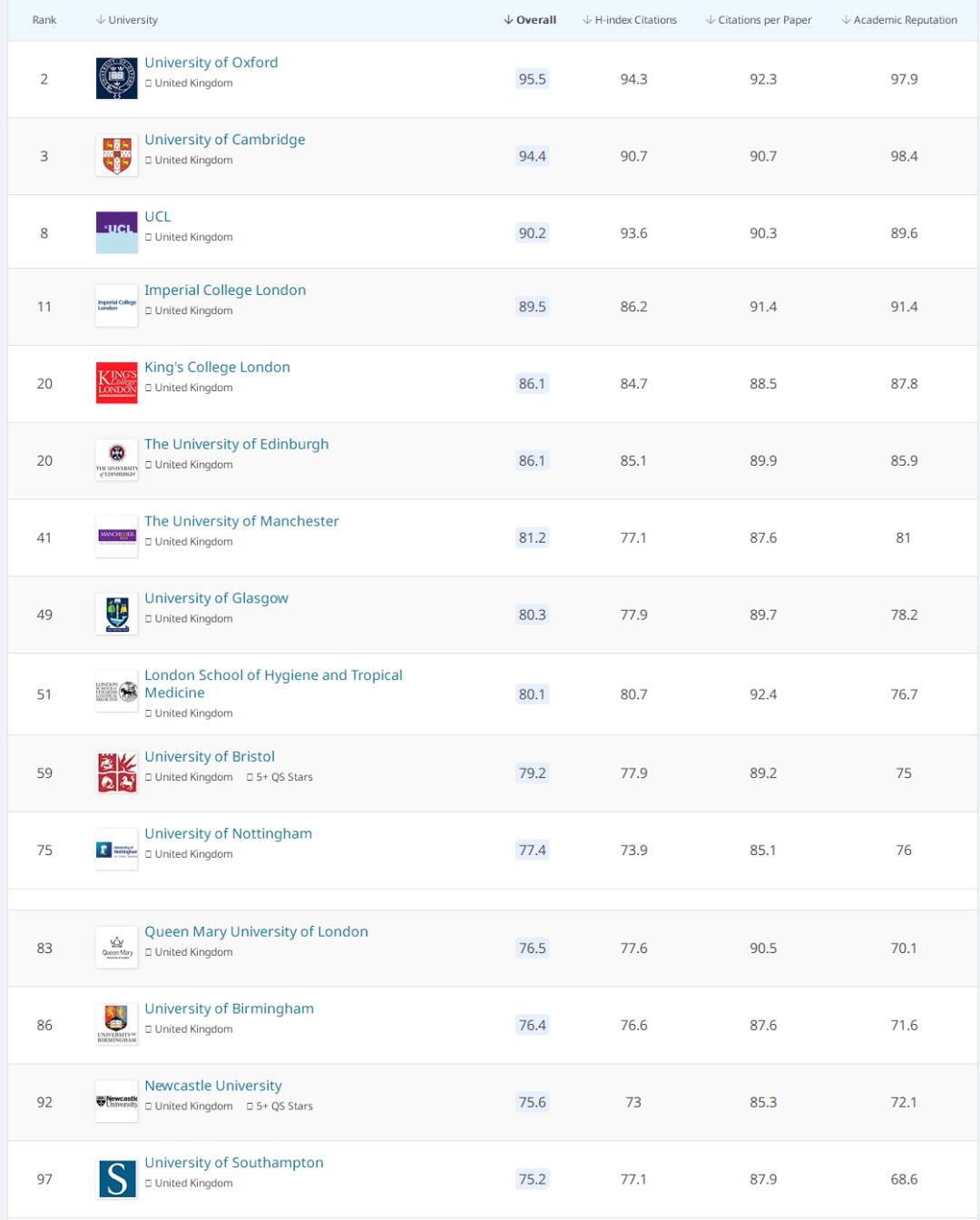Click the Queen Mary University crest icon
The width and height of the screenshot is (980, 1220).
(116, 947)
